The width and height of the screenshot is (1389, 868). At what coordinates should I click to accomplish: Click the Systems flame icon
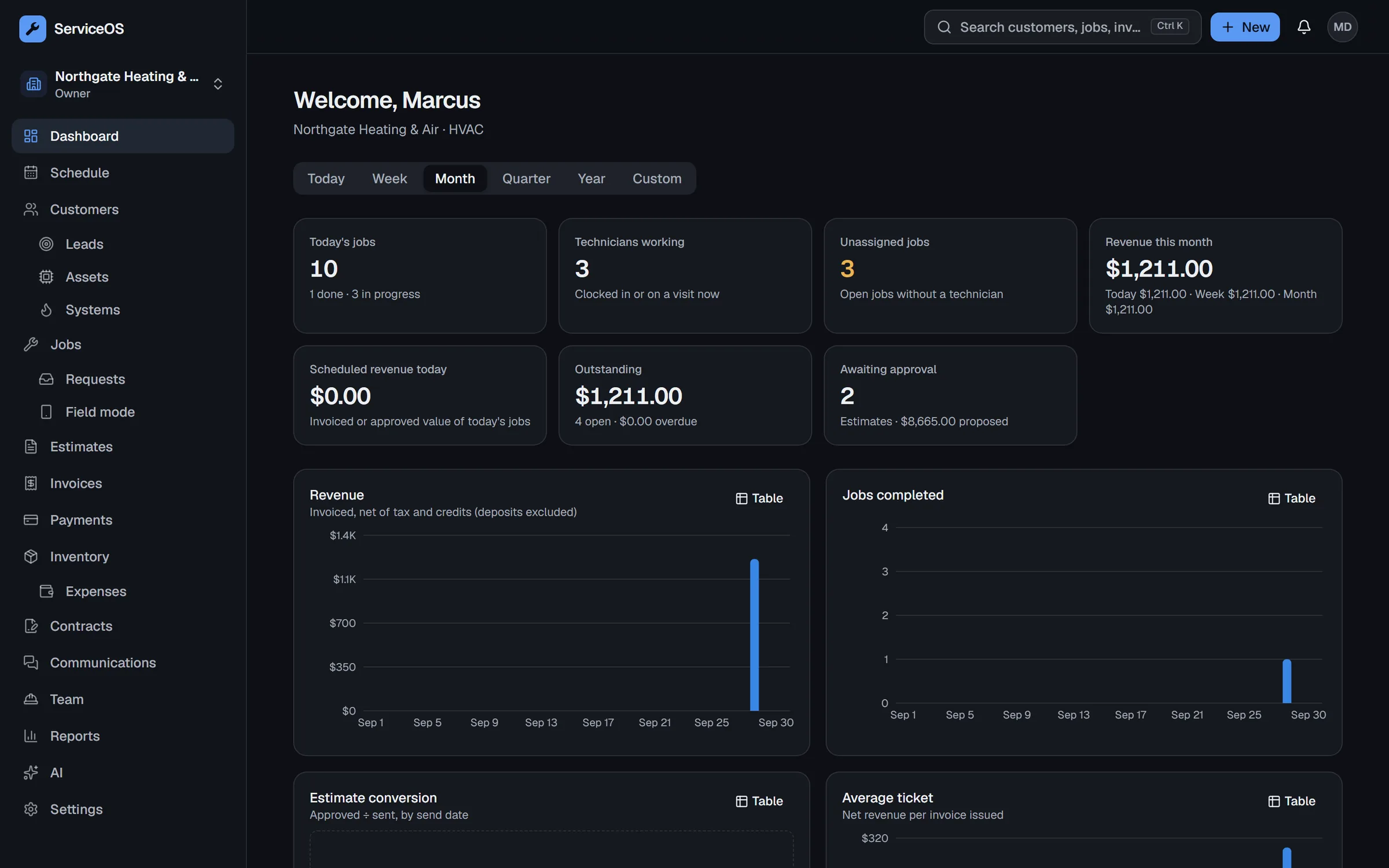[x=46, y=310]
